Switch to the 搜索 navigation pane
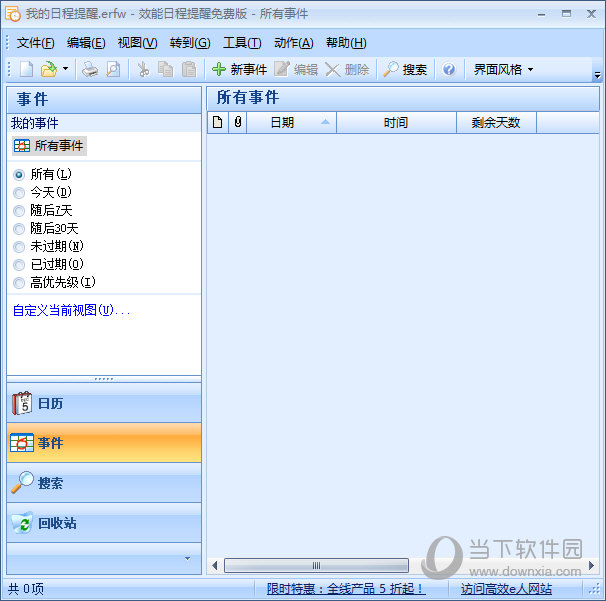This screenshot has height=601, width=606. pos(104,483)
